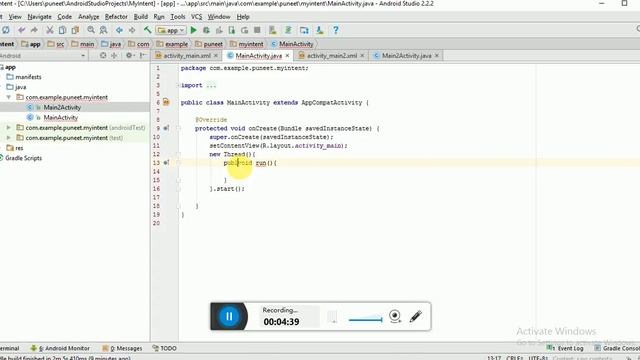Viewport: 640px width, 360px height.
Task: Open the Tools menu
Action: [x=178, y=17]
